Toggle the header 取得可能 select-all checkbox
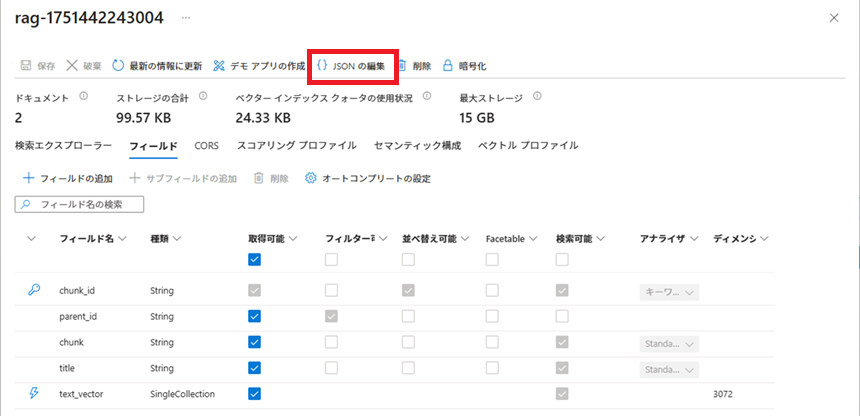860x416 pixels. pyautogui.click(x=254, y=260)
